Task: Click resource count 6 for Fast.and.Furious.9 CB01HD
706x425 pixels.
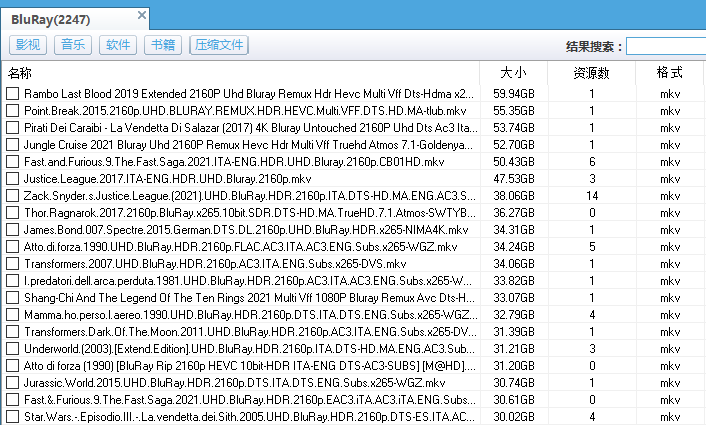Action: tap(592, 162)
